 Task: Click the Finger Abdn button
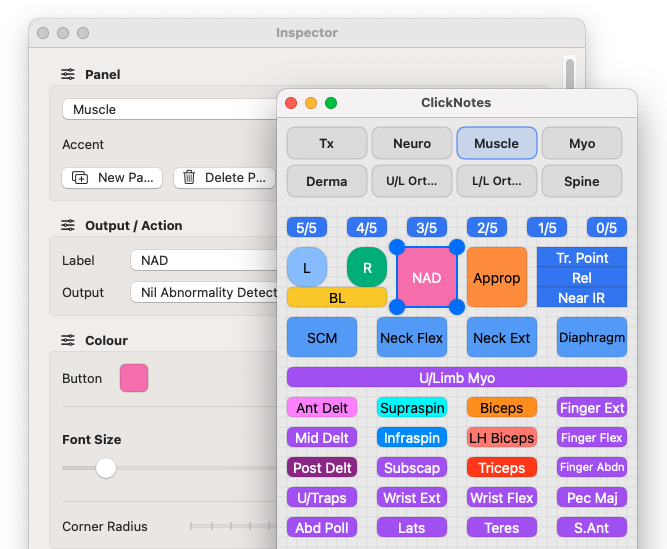point(592,467)
